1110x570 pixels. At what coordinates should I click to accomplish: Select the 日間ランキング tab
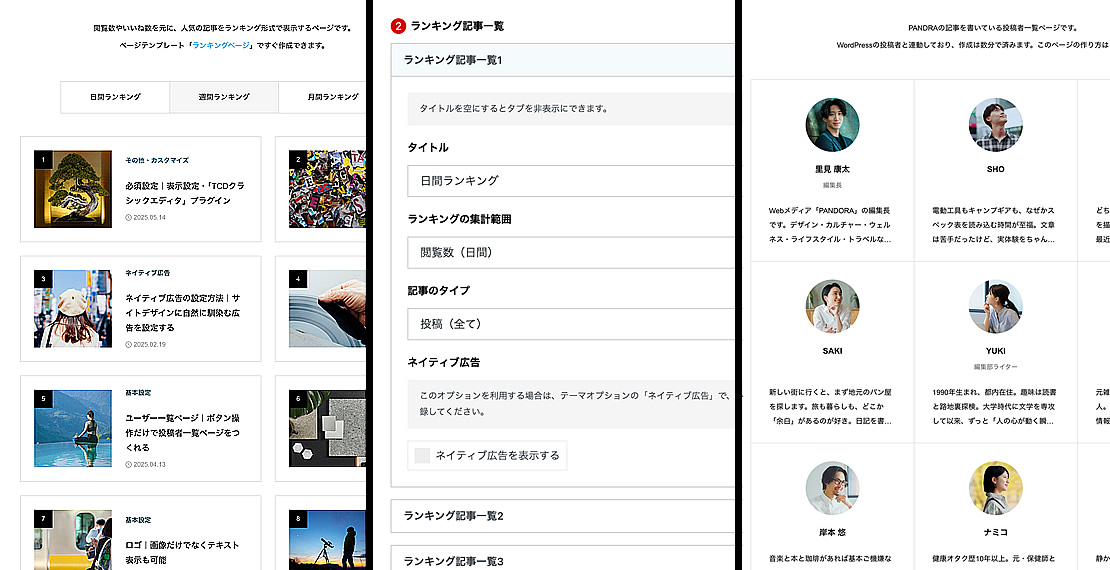115,97
